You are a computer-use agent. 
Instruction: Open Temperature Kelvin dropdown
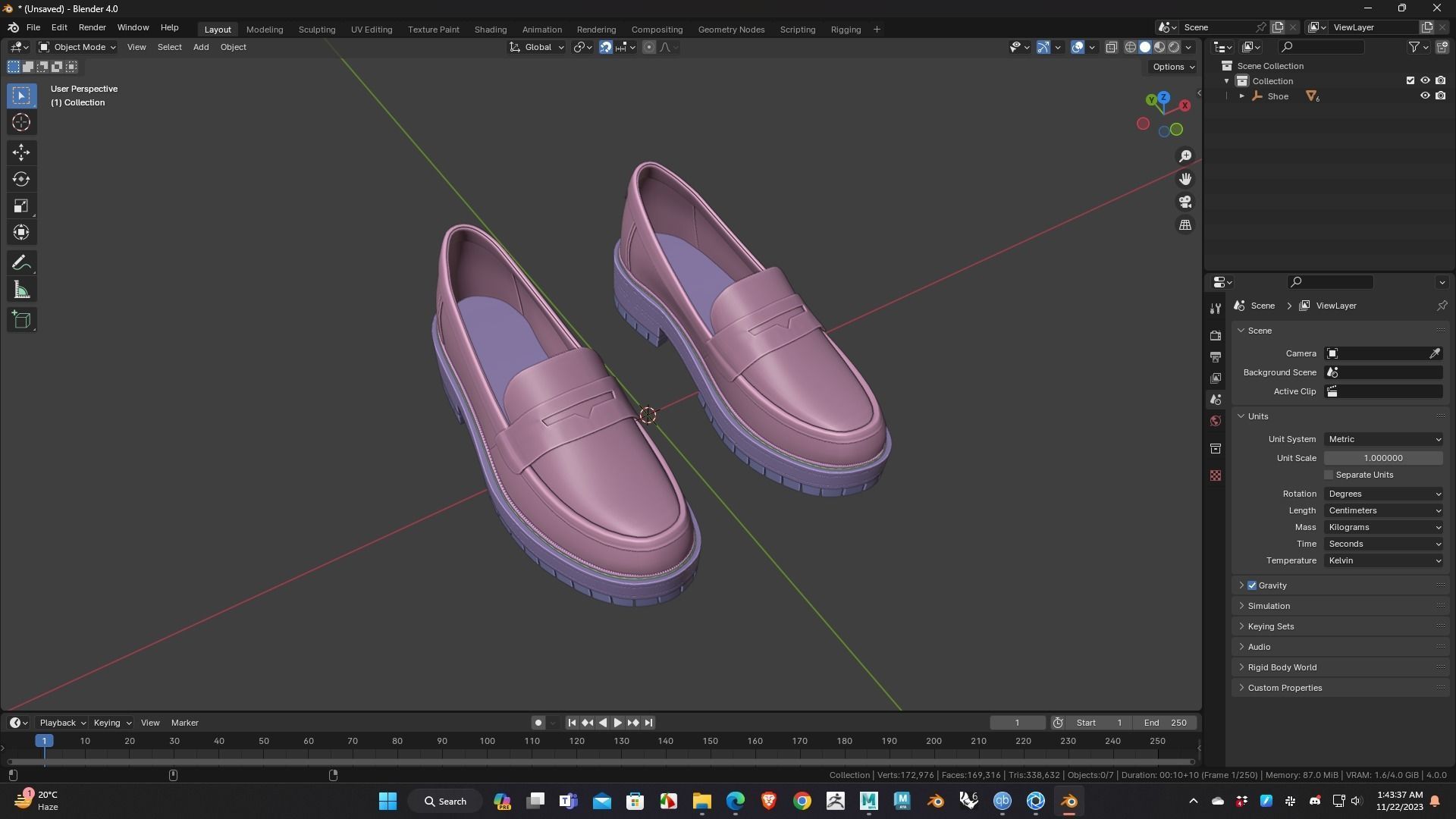pyautogui.click(x=1383, y=560)
